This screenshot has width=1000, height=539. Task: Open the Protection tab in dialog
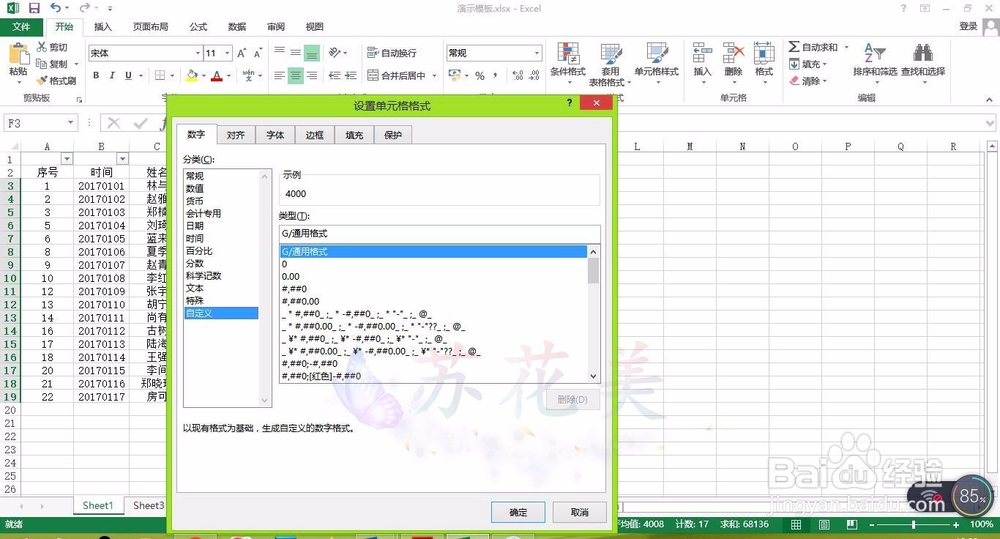pyautogui.click(x=393, y=135)
